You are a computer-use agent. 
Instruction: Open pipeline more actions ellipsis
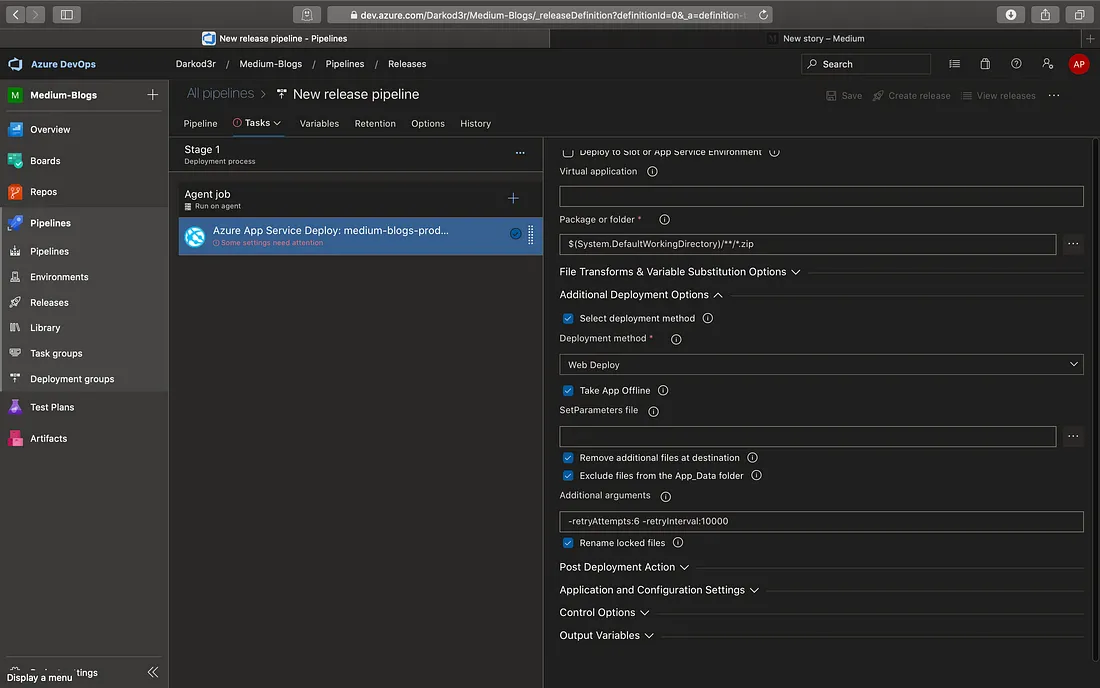point(1054,96)
